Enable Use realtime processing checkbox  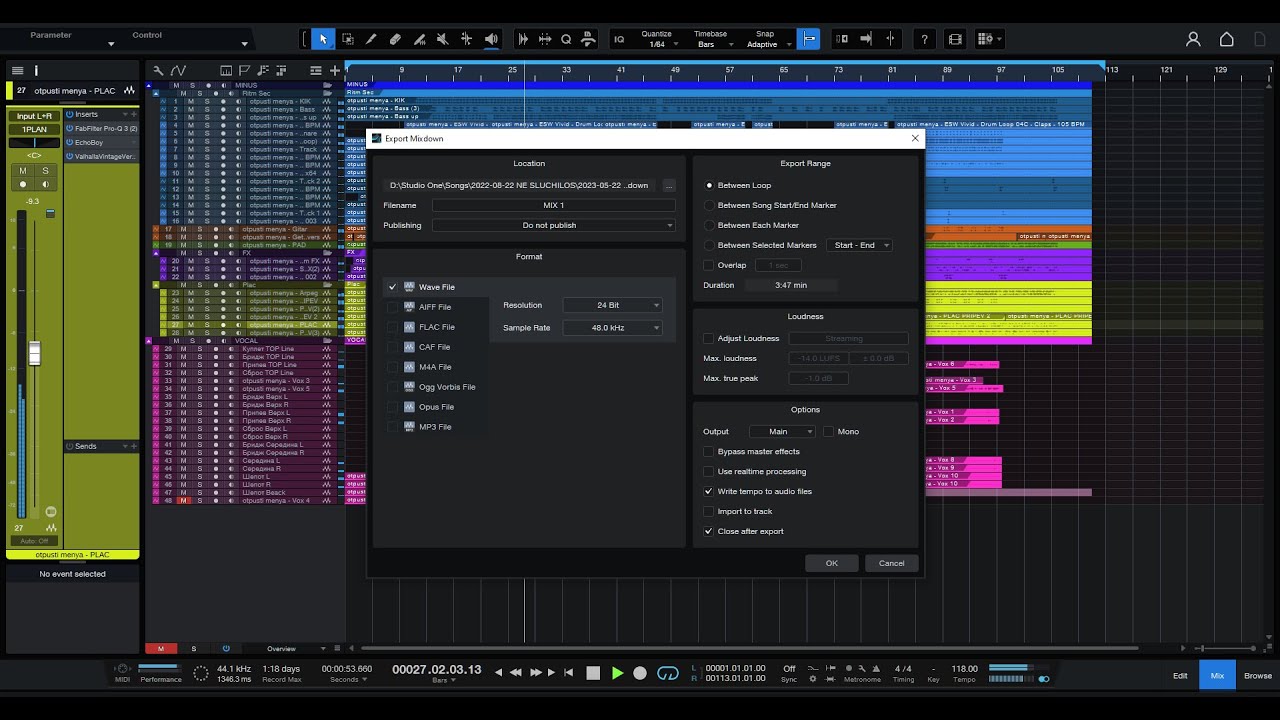click(709, 471)
